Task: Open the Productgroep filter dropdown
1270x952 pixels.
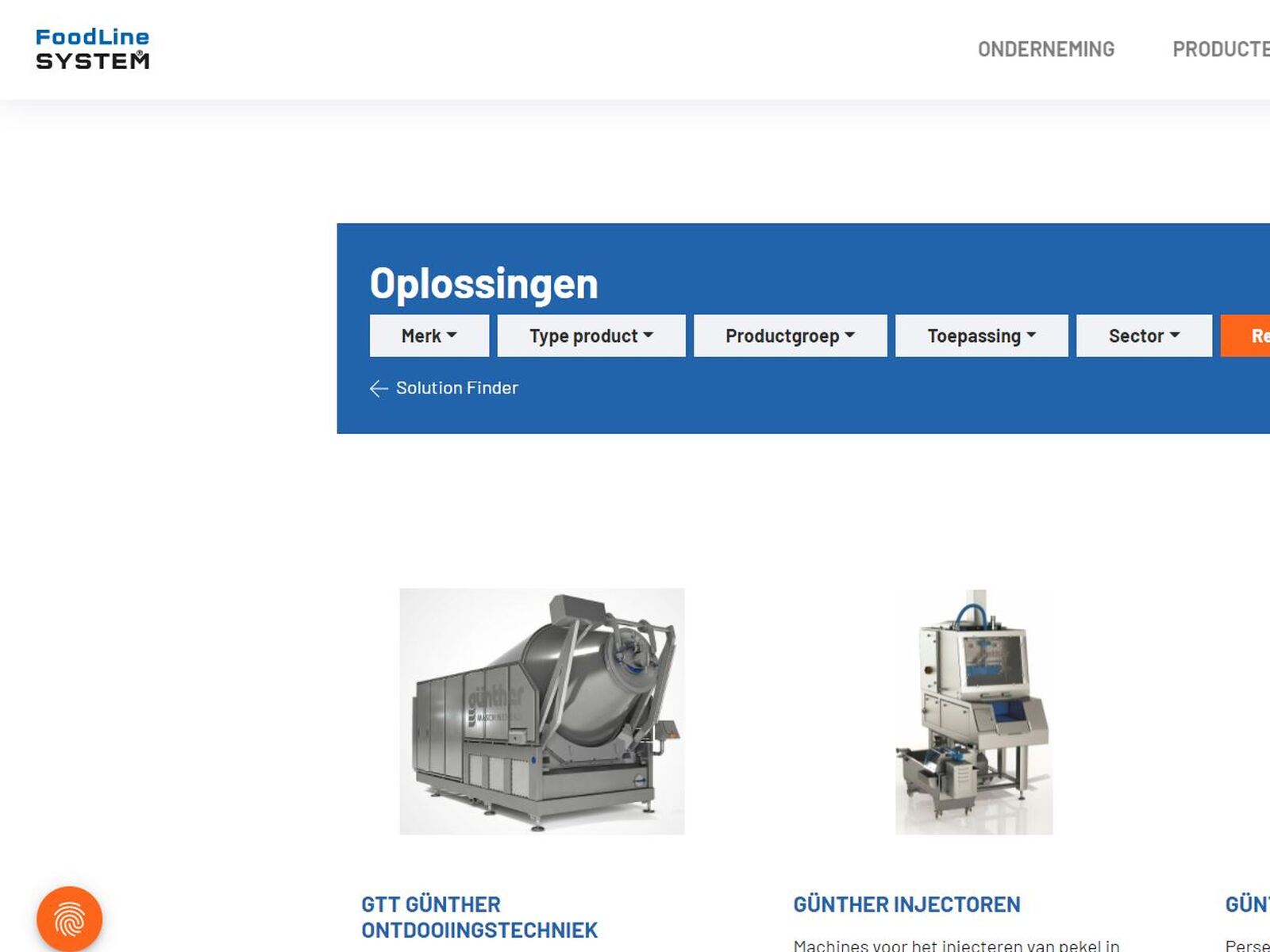Action: 791,336
